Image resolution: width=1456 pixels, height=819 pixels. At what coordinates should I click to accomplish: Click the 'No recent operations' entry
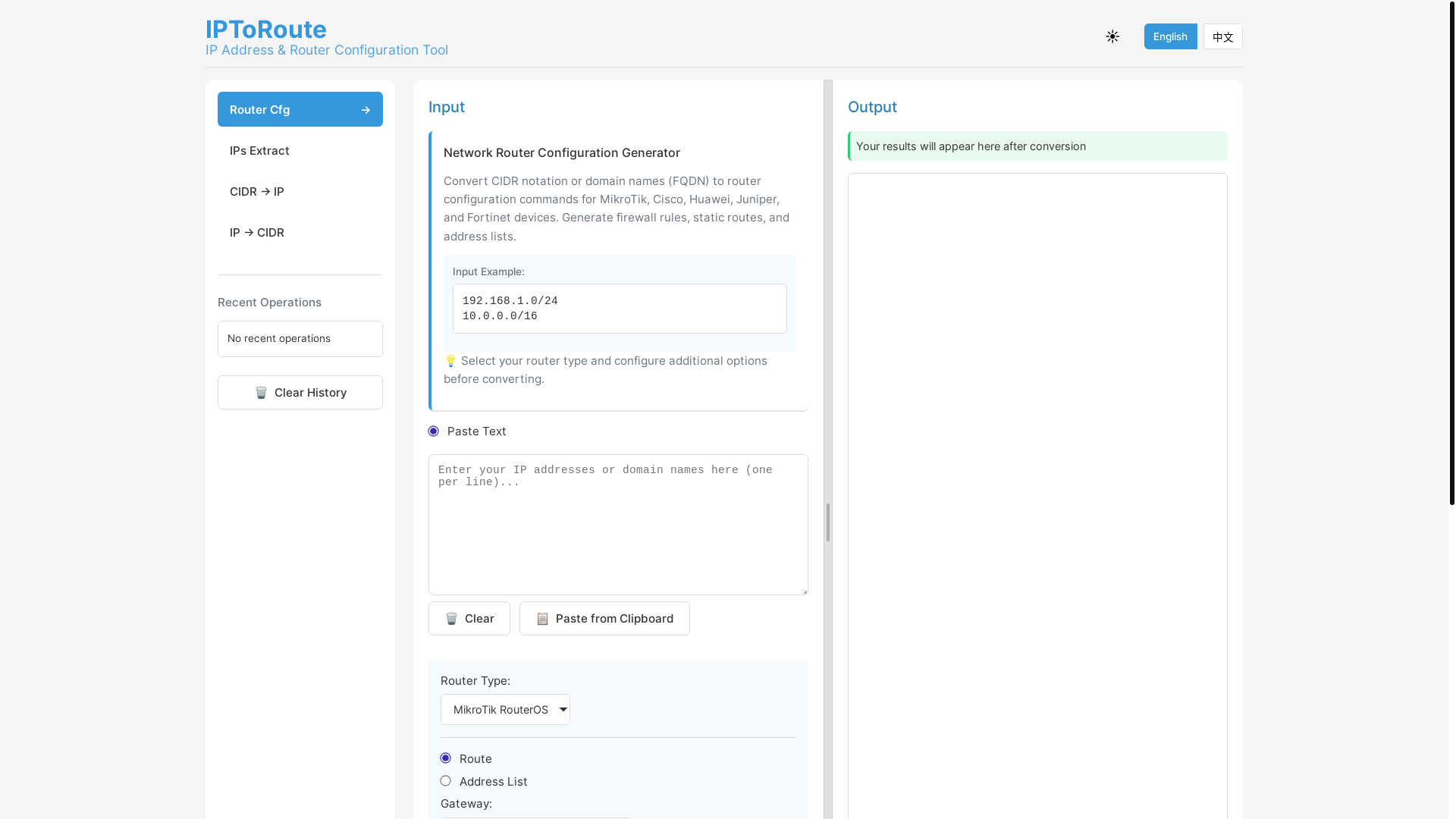pyautogui.click(x=300, y=339)
